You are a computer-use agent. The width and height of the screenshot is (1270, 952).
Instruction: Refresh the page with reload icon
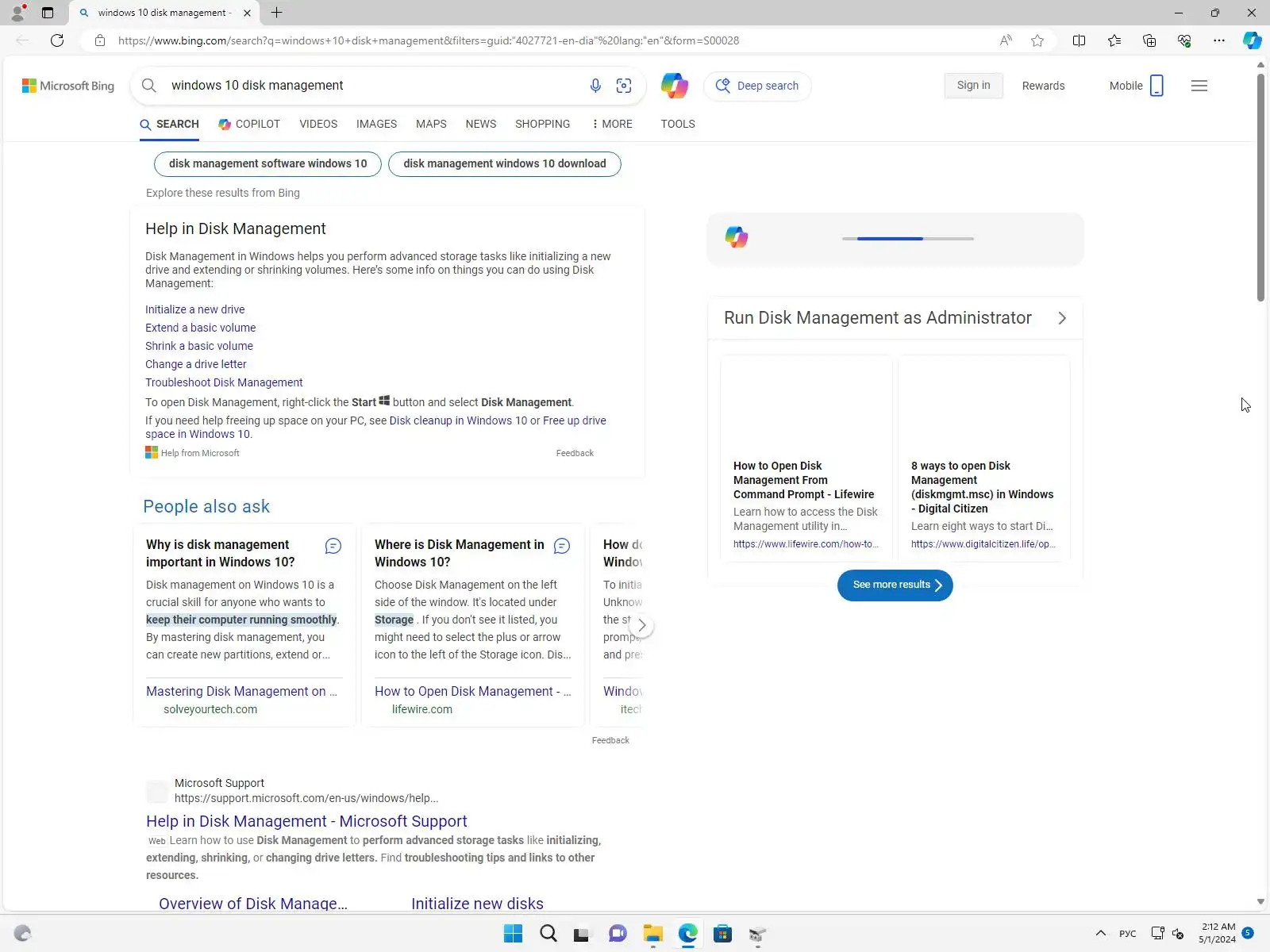pyautogui.click(x=57, y=40)
